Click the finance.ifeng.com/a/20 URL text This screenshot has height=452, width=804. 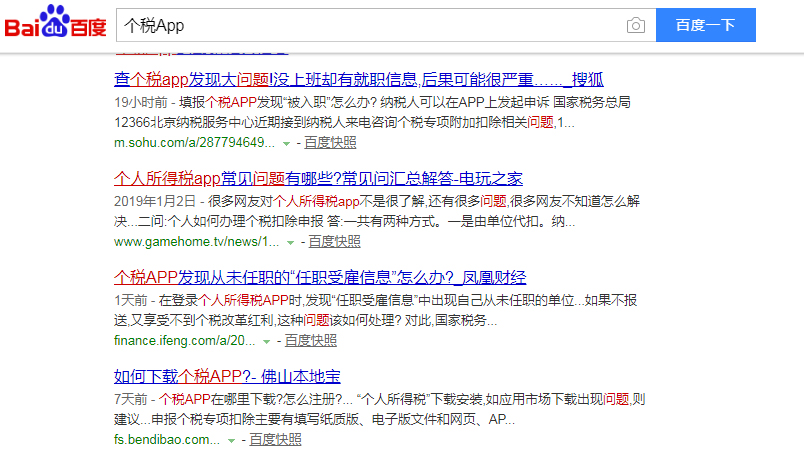[185, 340]
